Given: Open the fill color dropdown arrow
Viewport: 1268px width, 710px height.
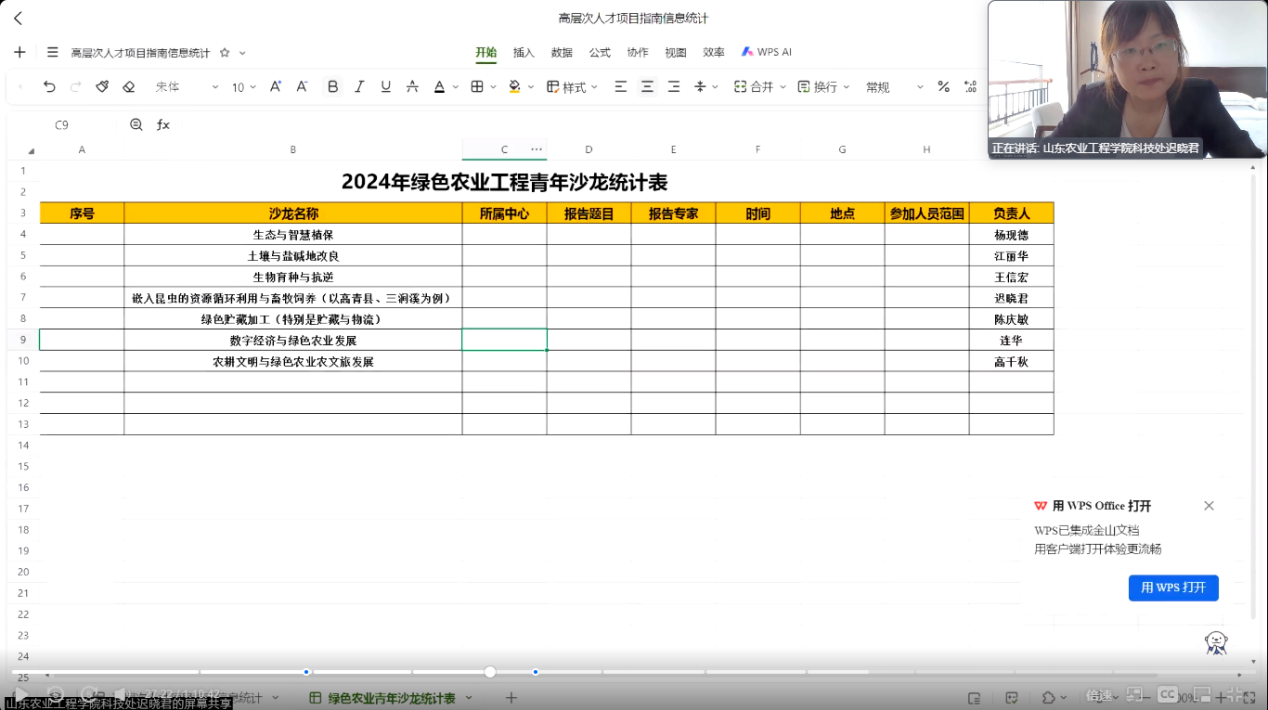Looking at the screenshot, I should click(531, 87).
